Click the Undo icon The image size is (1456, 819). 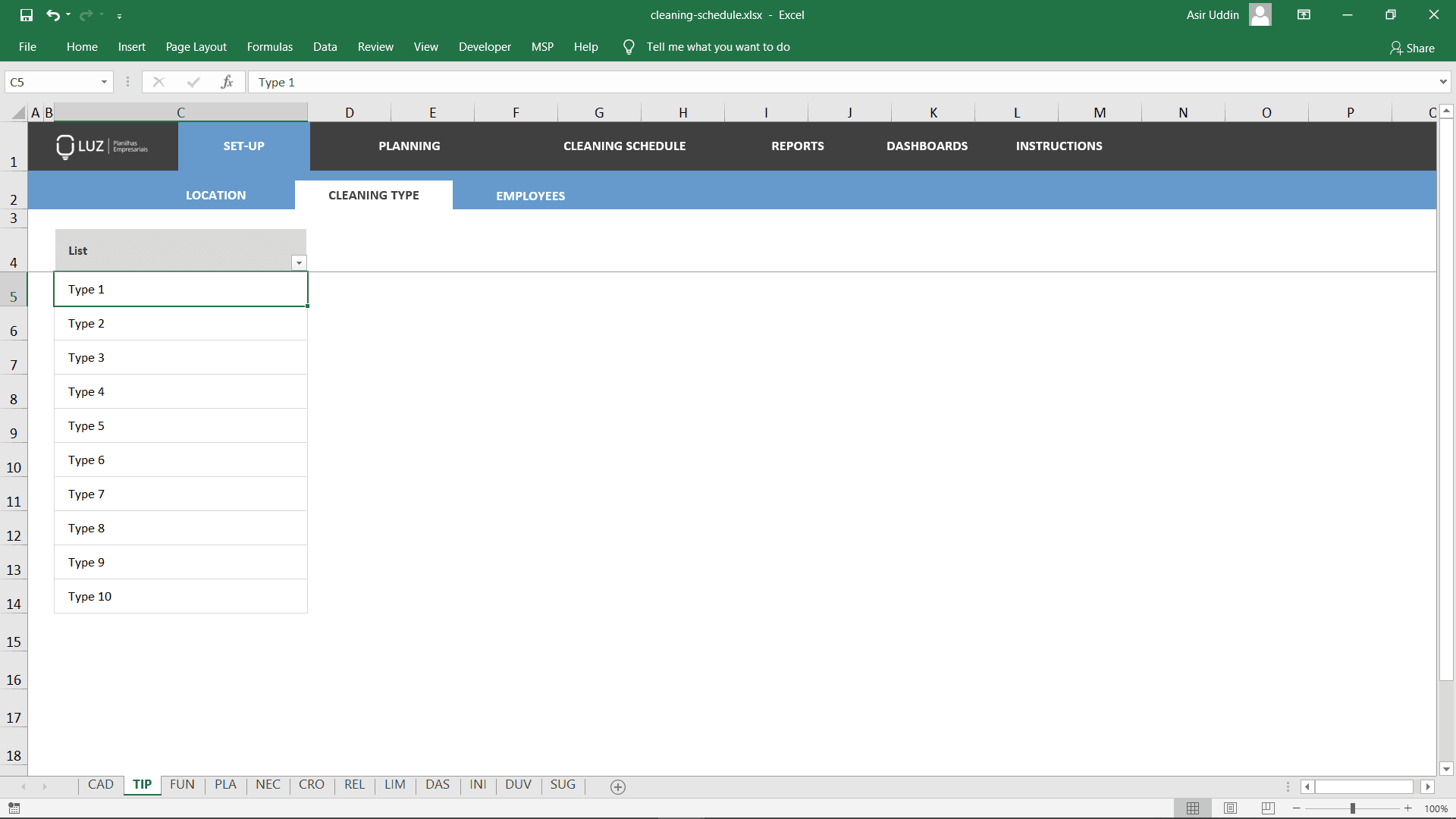[x=53, y=15]
